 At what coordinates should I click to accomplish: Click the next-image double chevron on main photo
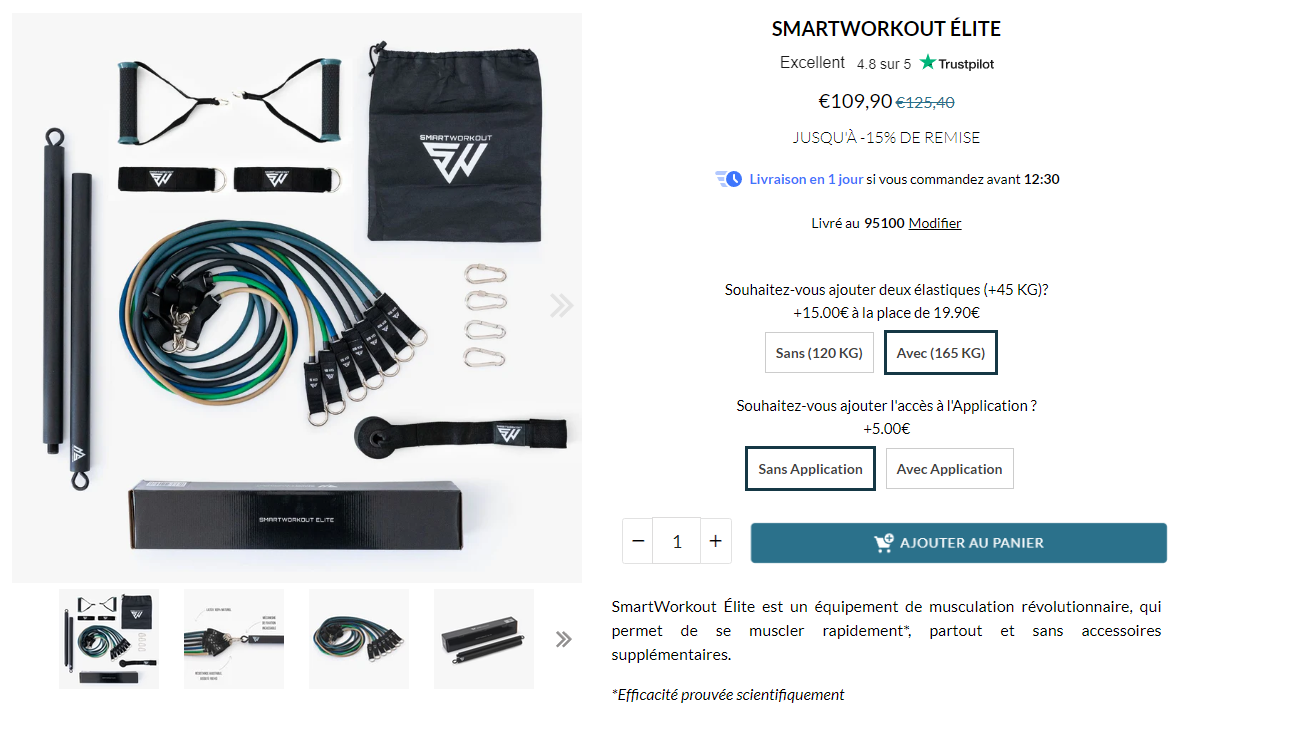[561, 306]
